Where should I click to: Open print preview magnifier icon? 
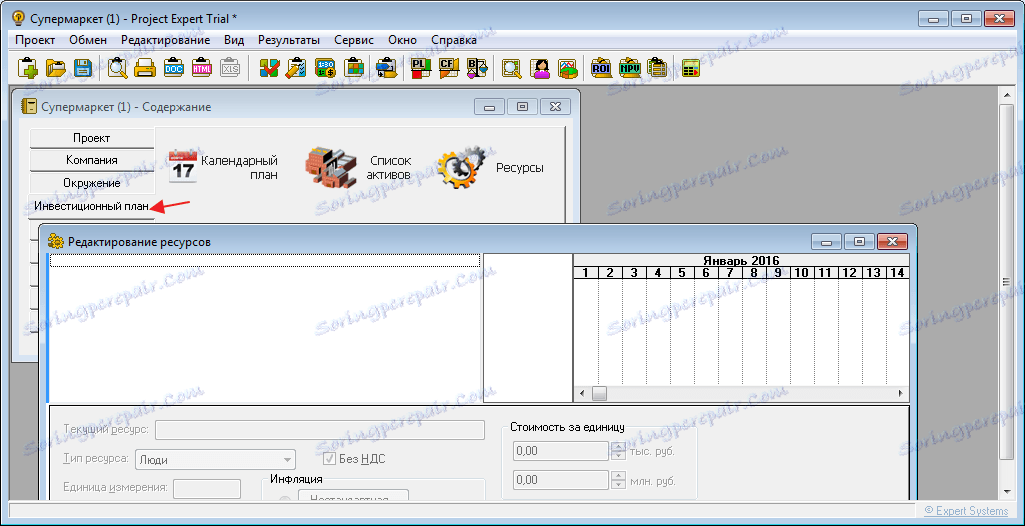point(118,69)
